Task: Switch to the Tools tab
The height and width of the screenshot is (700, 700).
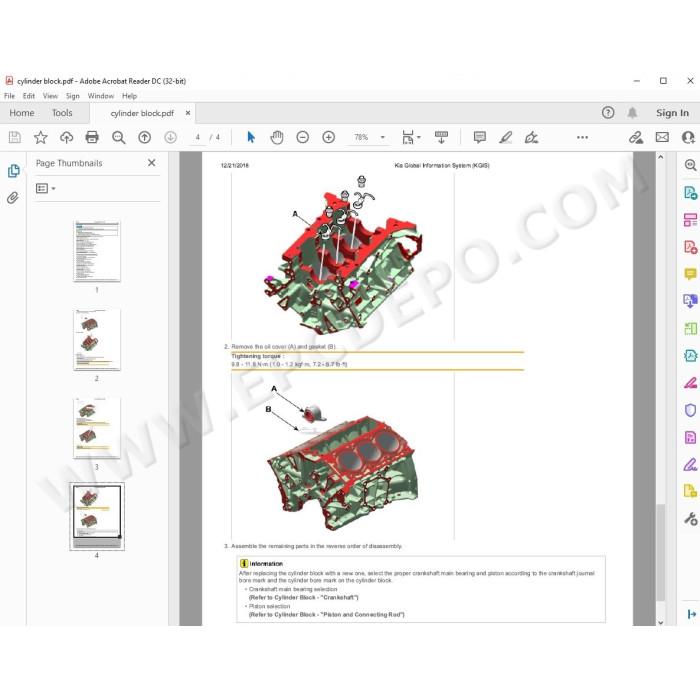Action: pos(62,113)
